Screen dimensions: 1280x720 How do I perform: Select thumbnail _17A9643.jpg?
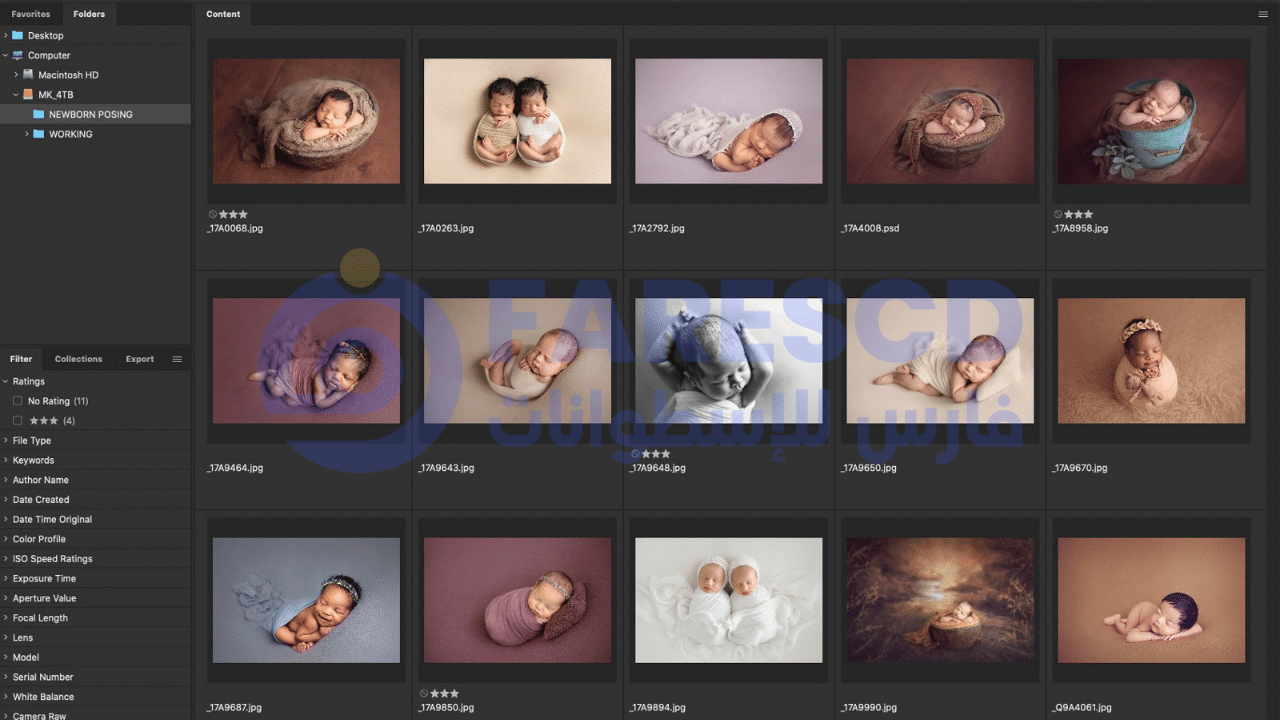[517, 360]
